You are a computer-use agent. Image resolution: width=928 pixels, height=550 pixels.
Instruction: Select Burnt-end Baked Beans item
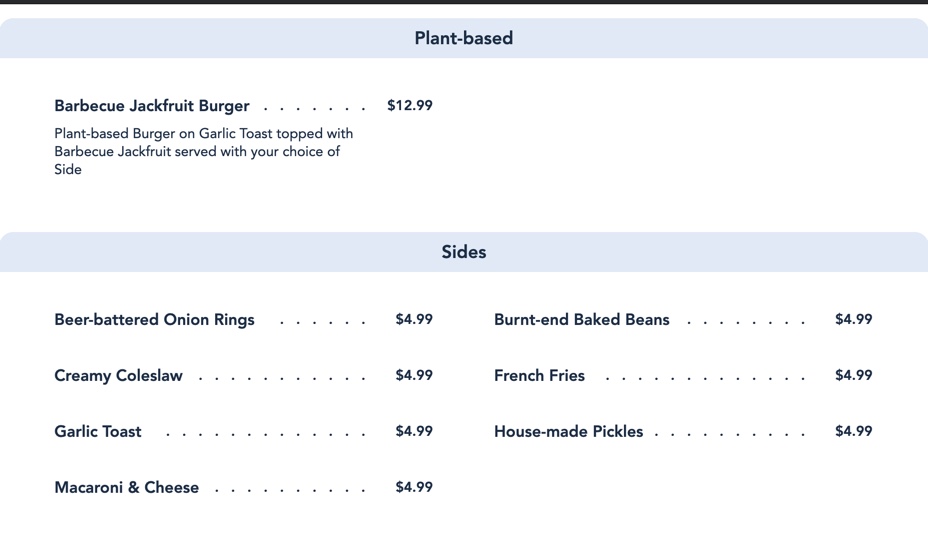coord(581,320)
